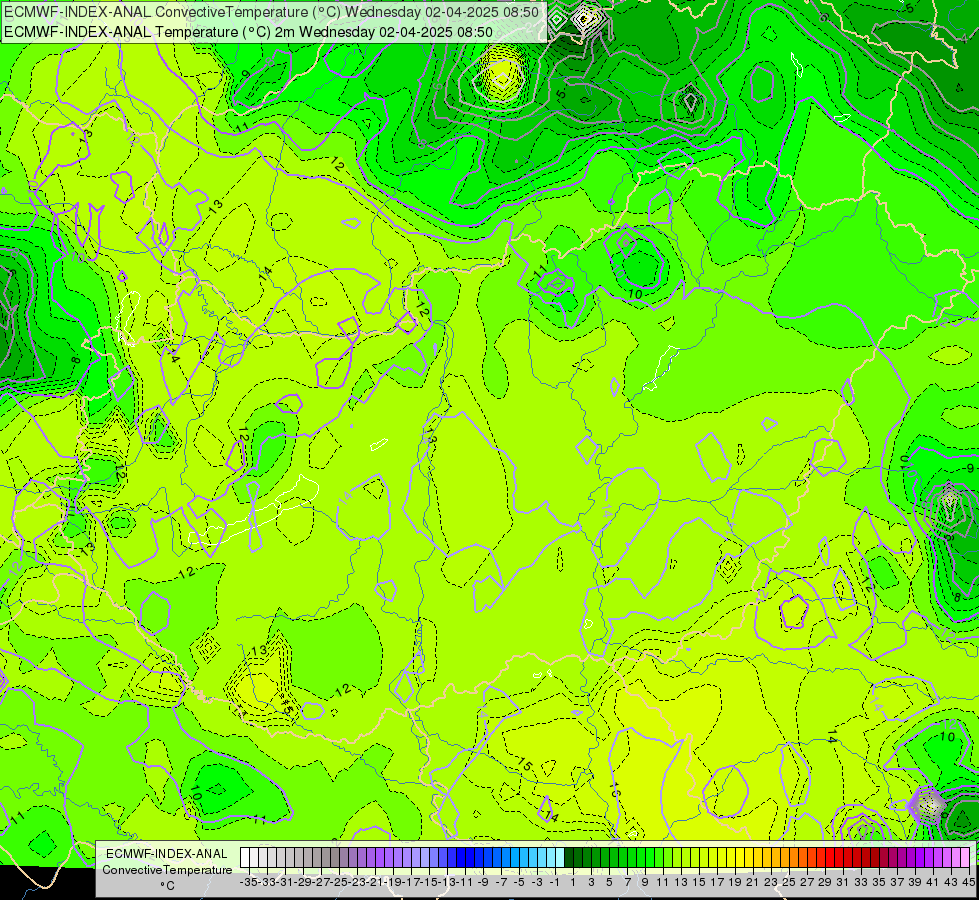Click the legend scale label '7'
The image size is (979, 900).
click(627, 882)
